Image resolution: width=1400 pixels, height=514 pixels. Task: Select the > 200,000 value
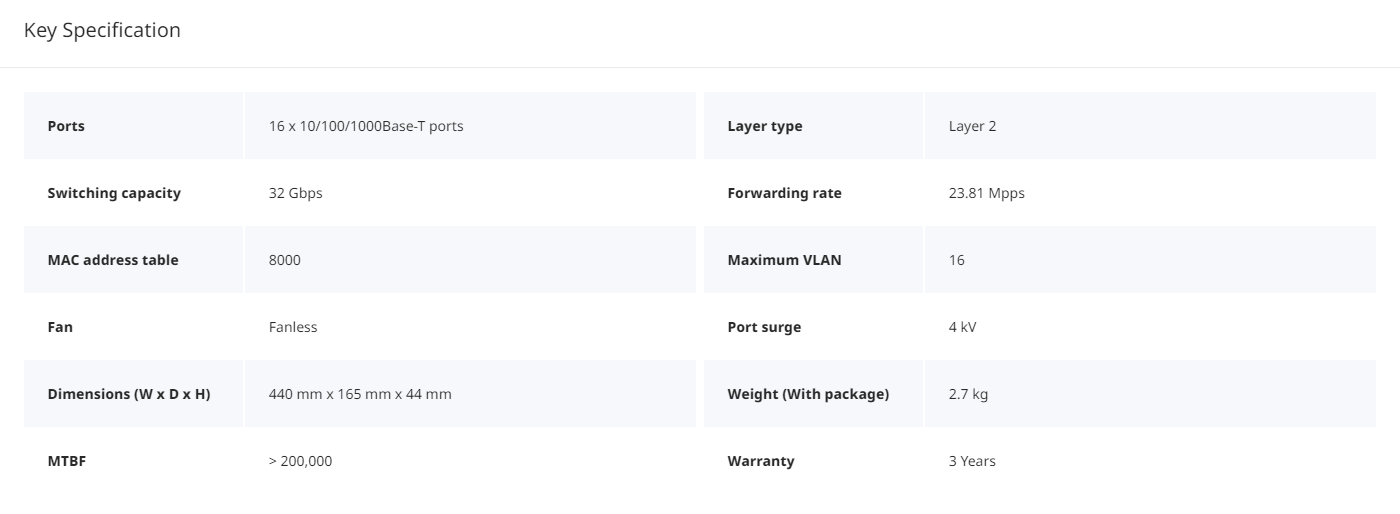(301, 461)
